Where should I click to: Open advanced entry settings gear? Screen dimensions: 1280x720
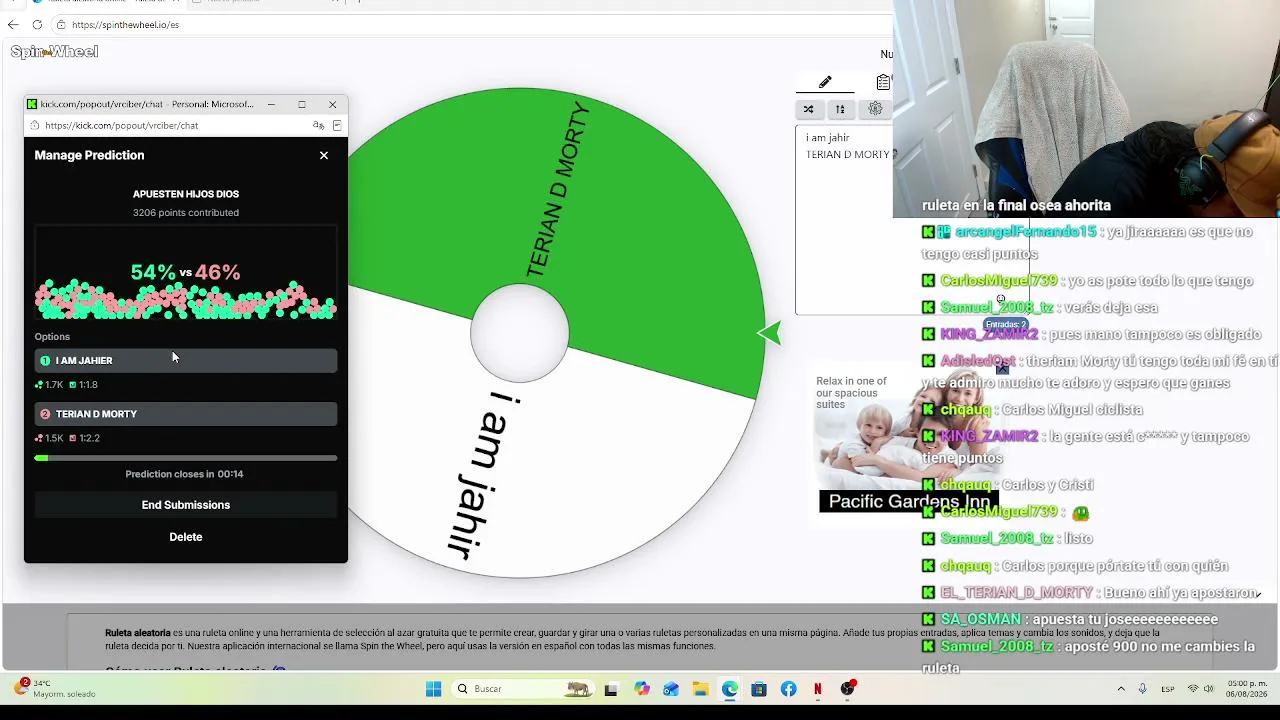pyautogui.click(x=875, y=109)
